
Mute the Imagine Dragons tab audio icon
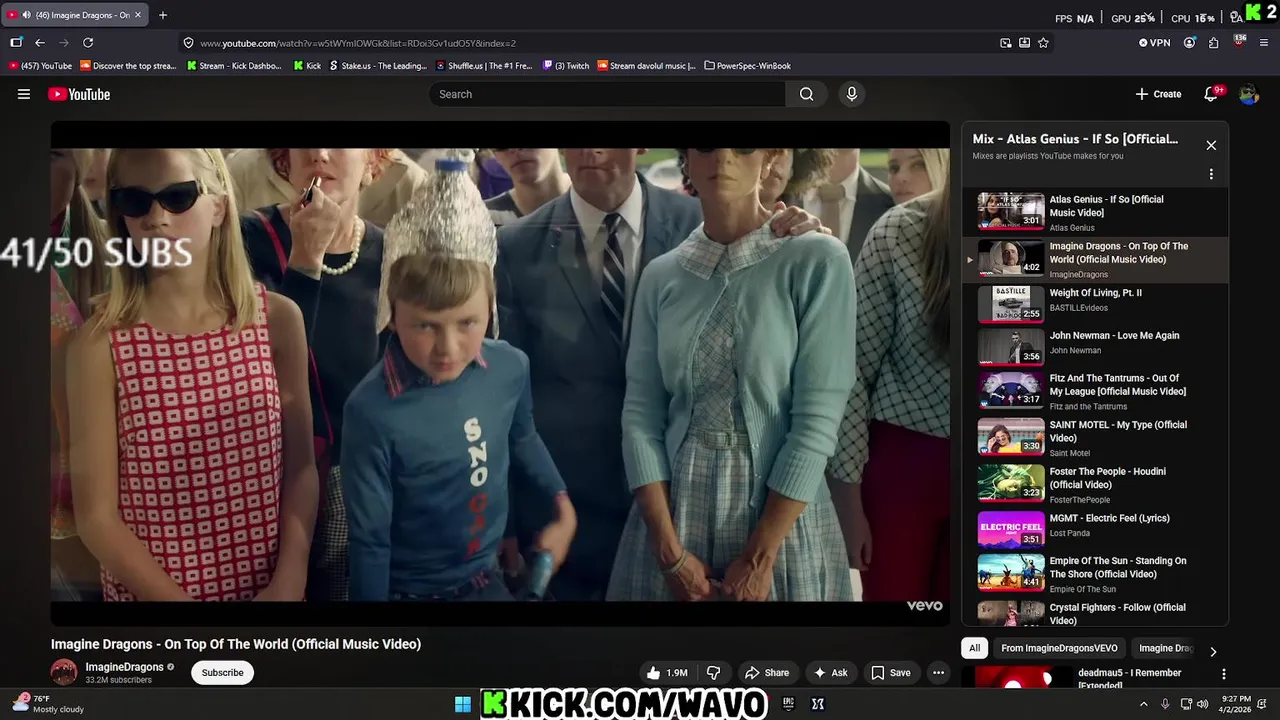click(26, 15)
